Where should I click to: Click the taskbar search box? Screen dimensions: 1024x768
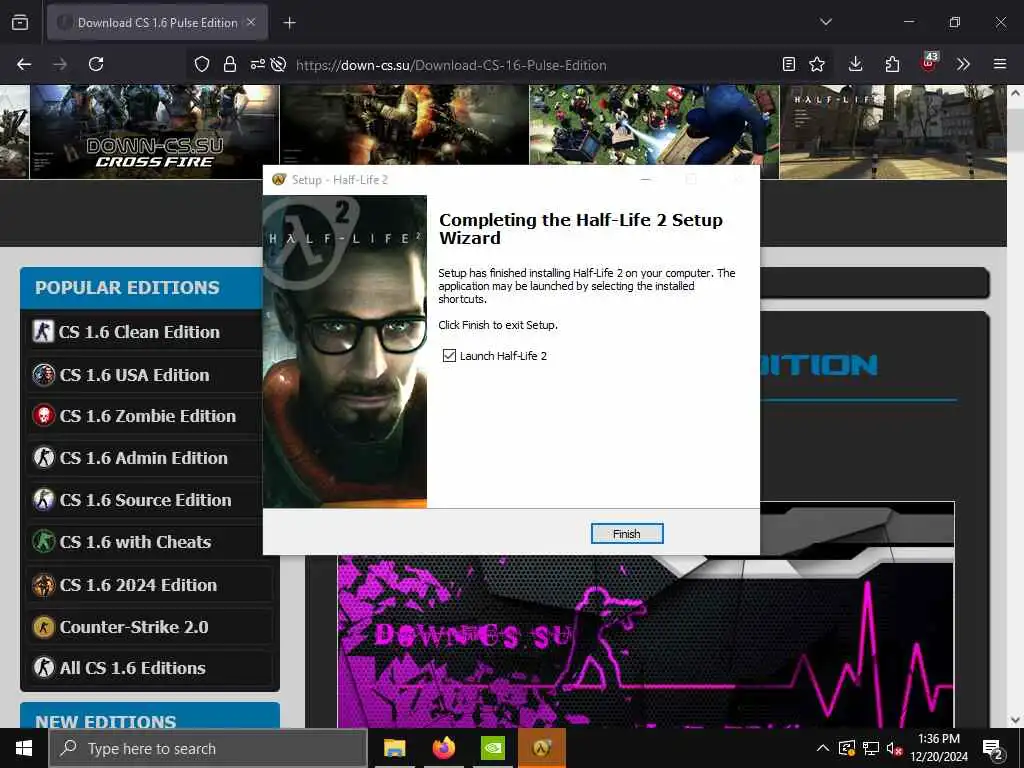[208, 748]
